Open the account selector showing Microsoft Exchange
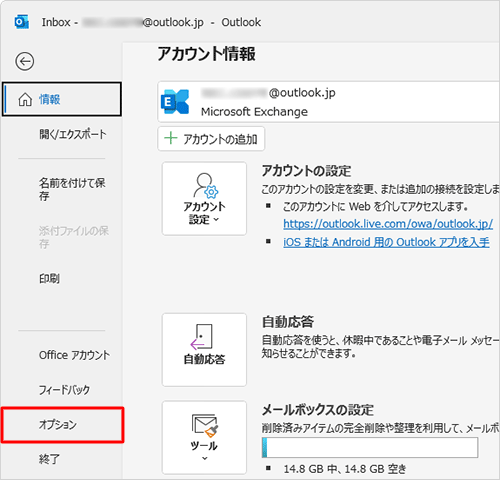500x480 pixels. (329, 102)
